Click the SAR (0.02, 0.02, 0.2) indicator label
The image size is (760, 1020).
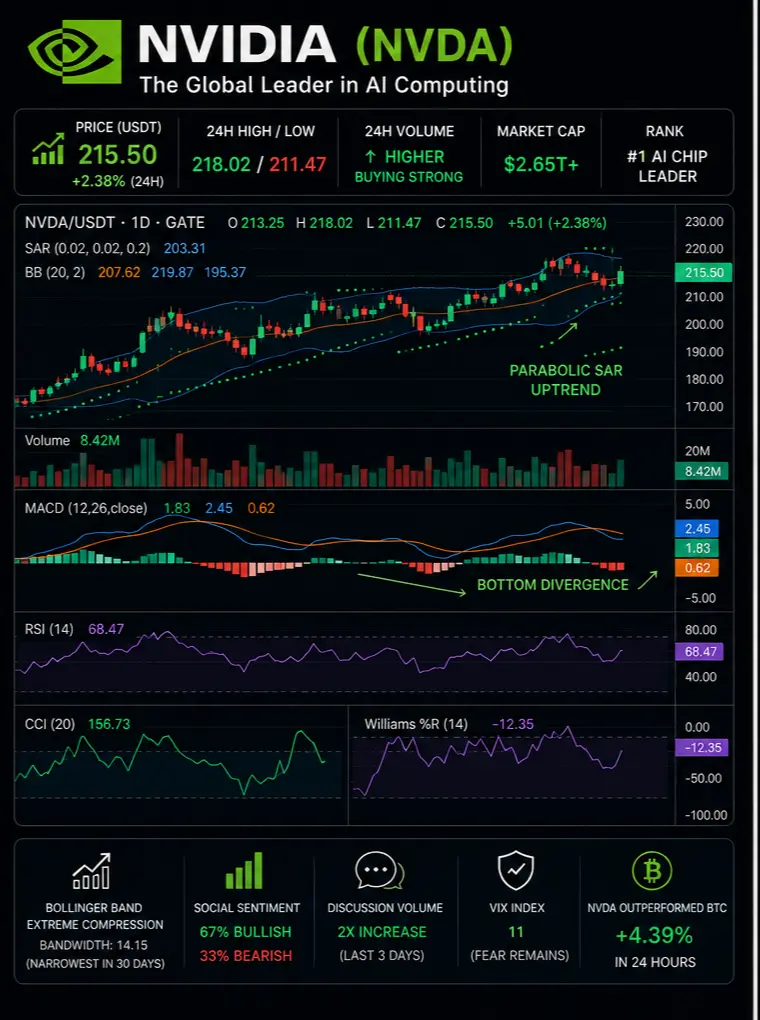point(87,248)
